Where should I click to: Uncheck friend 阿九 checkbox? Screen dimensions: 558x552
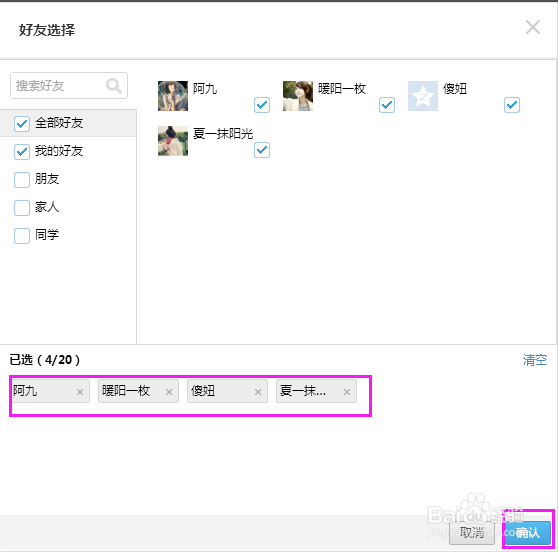(262, 105)
